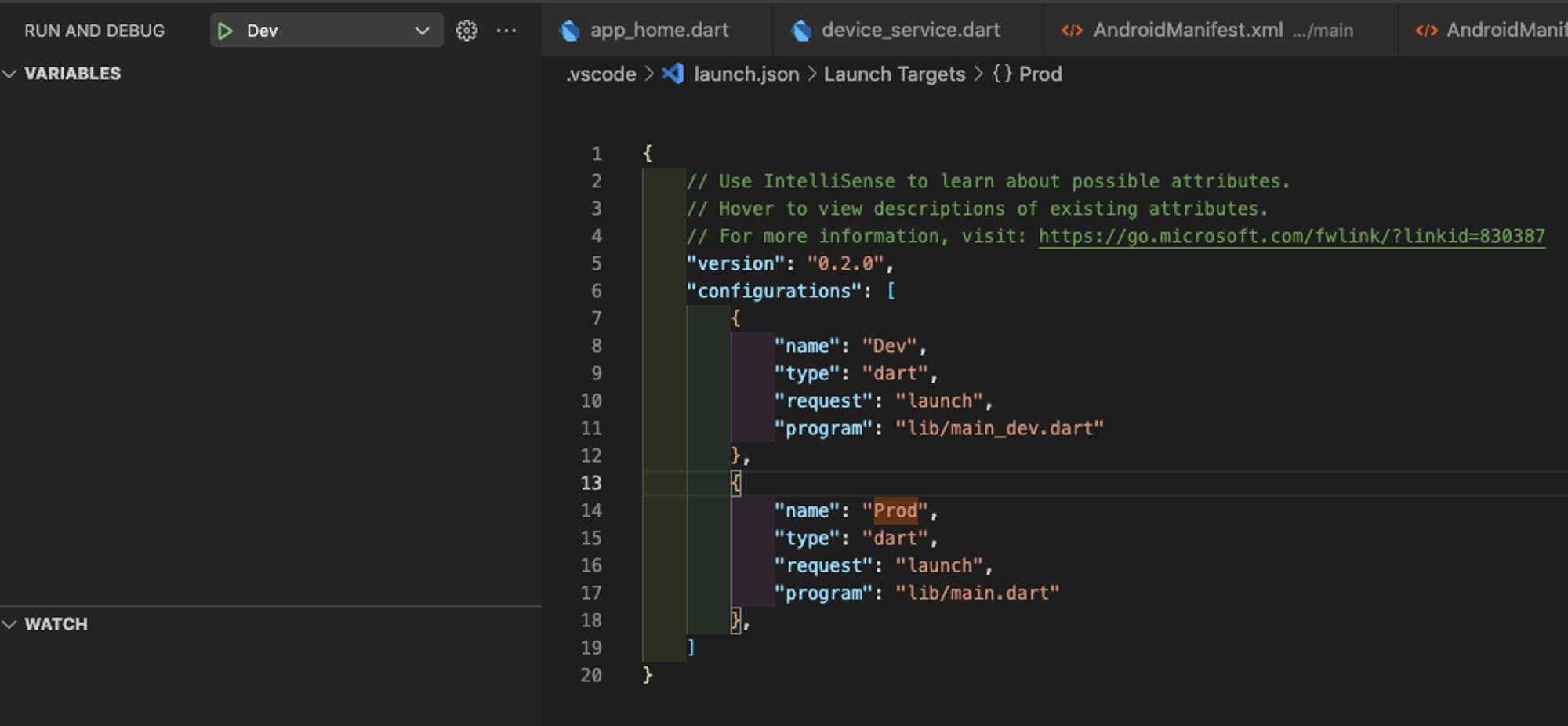Select launch.json in the breadcrumb
Viewport: 1568px width, 726px height.
tap(746, 74)
